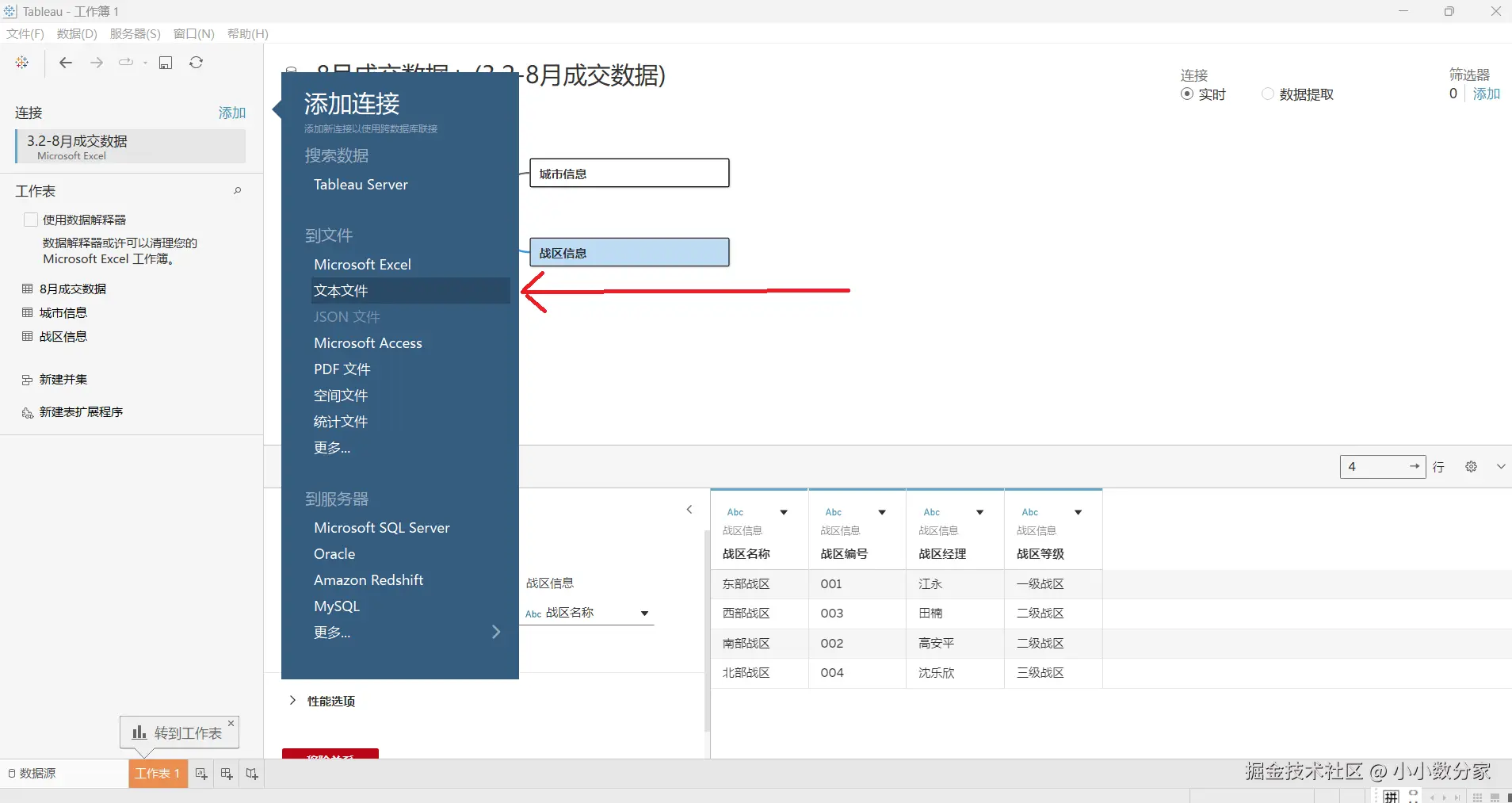
Task: Open the 数据(D) menu
Action: coord(77,34)
